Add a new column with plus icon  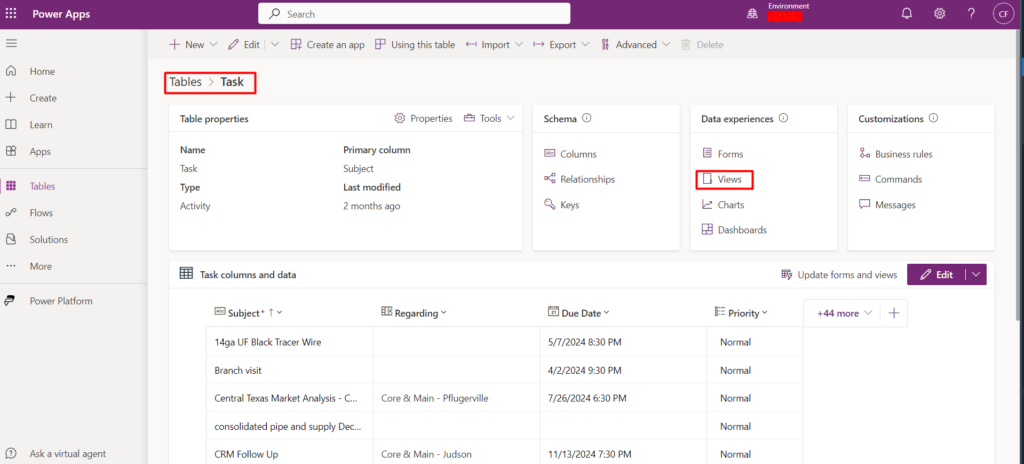click(894, 313)
